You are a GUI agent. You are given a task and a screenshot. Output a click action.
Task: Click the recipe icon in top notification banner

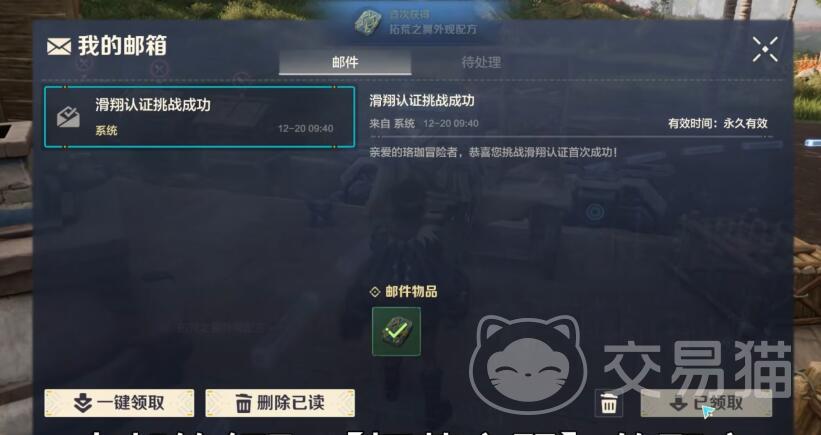pyautogui.click(x=369, y=22)
